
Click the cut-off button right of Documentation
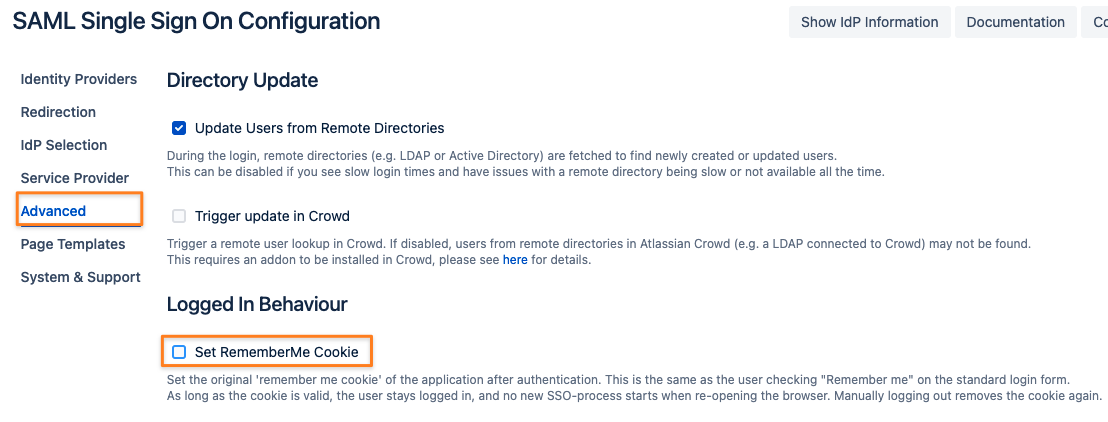tap(1095, 22)
